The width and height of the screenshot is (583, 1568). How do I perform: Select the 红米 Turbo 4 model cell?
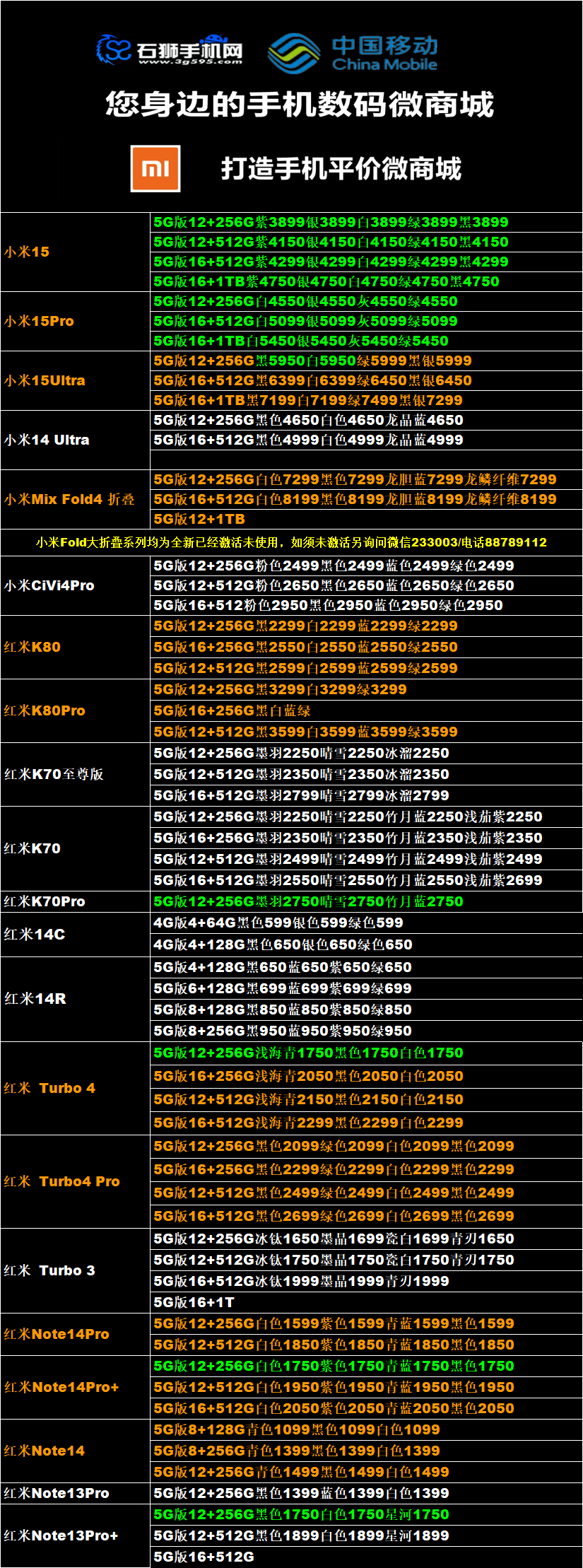pos(75,1088)
